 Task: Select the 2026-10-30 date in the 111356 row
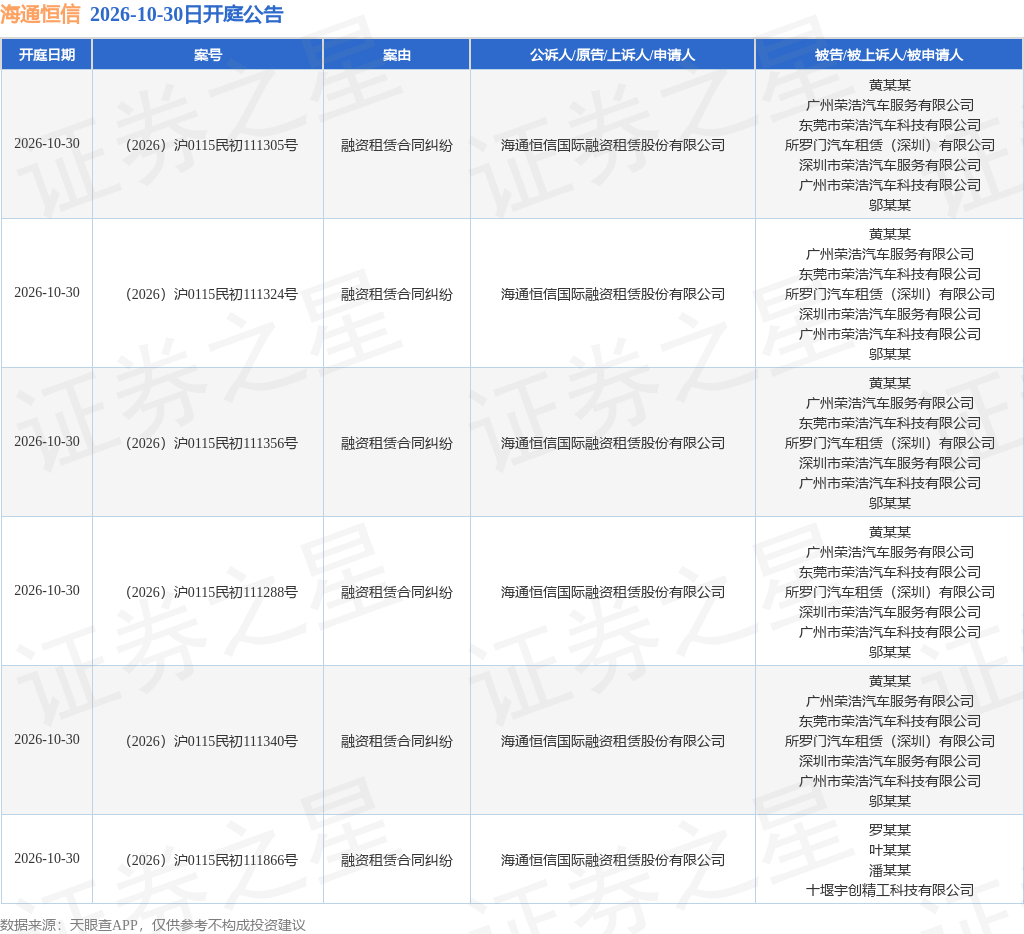point(47,442)
